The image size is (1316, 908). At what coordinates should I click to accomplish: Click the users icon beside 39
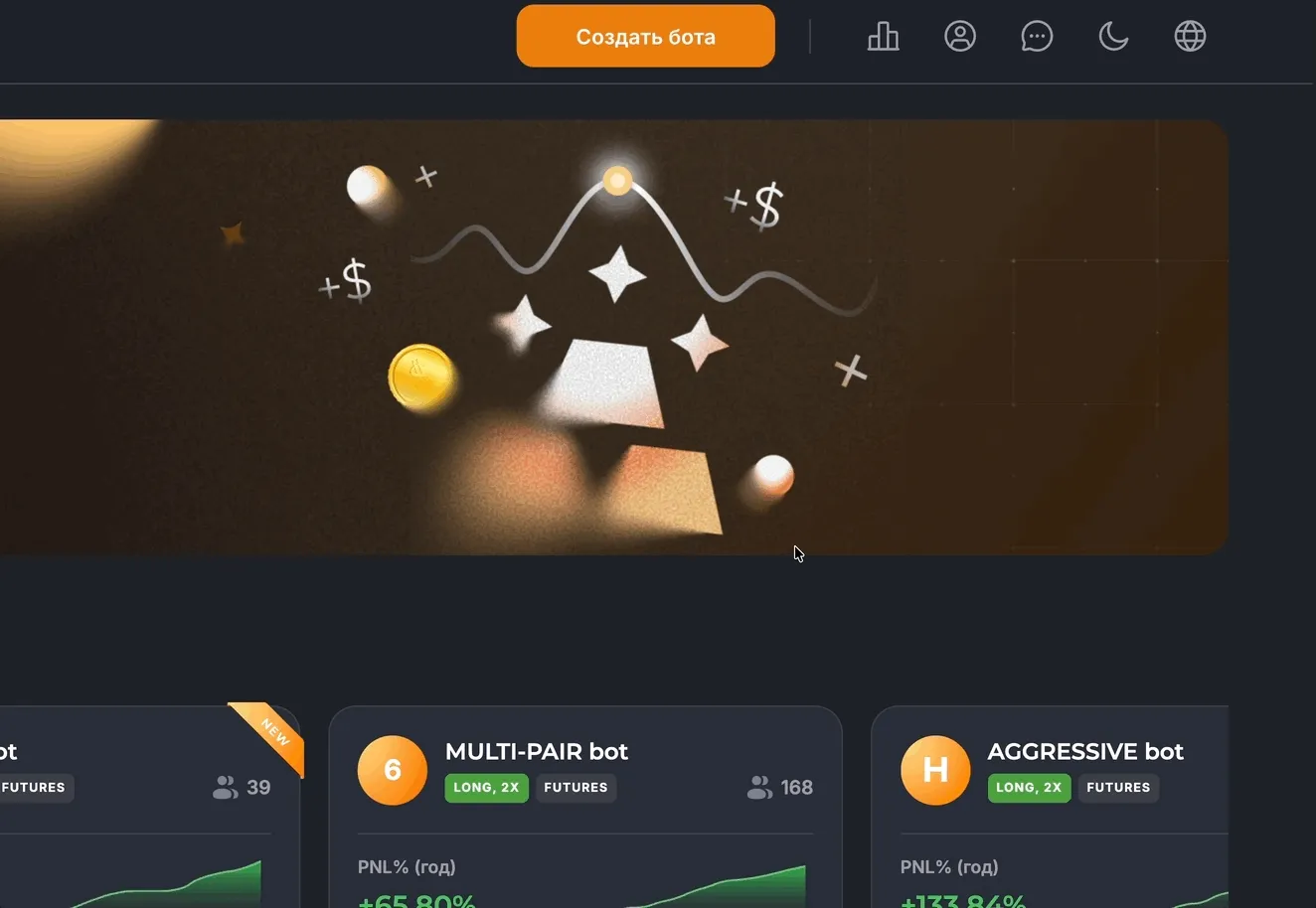[226, 788]
